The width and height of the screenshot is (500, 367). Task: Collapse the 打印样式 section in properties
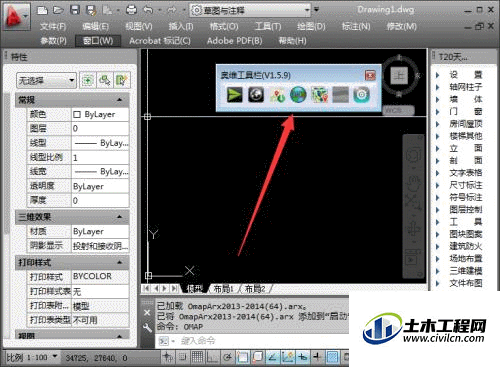[x=119, y=263]
